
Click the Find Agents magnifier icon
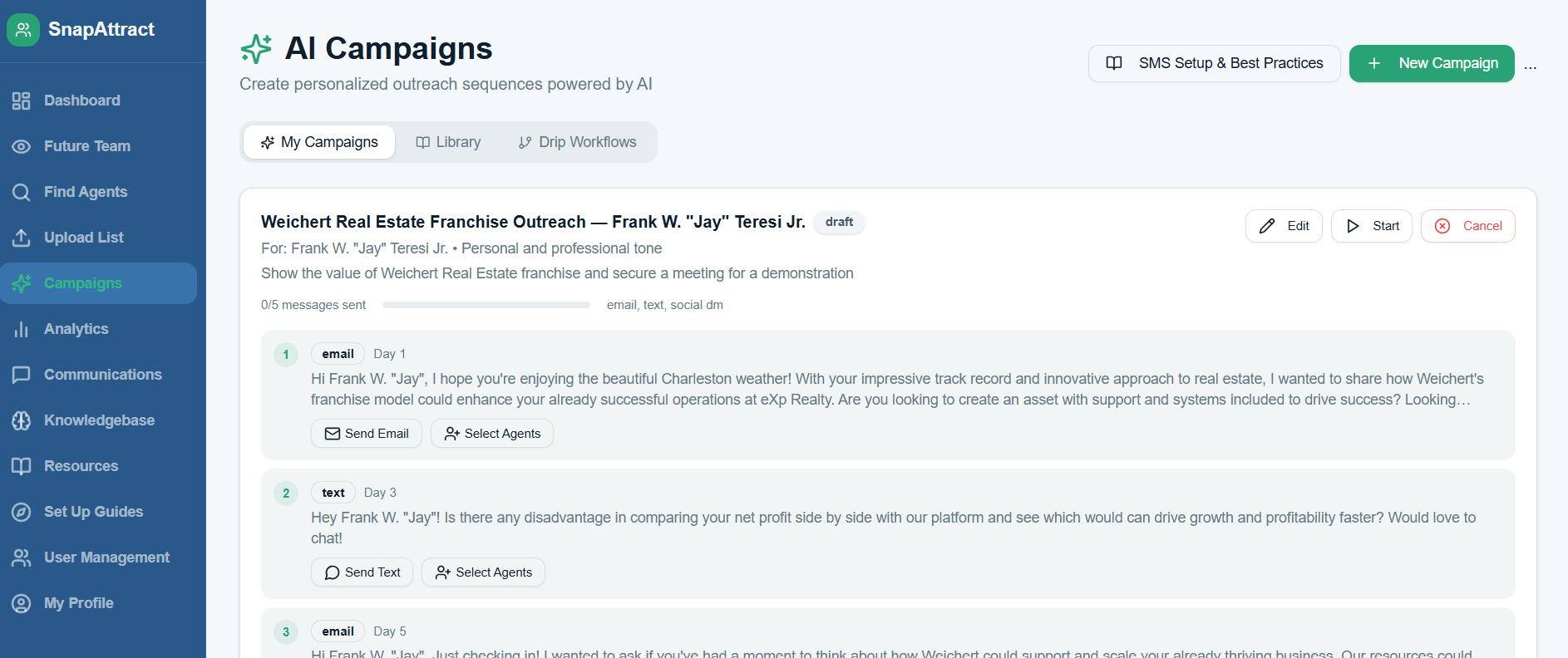tap(22, 192)
